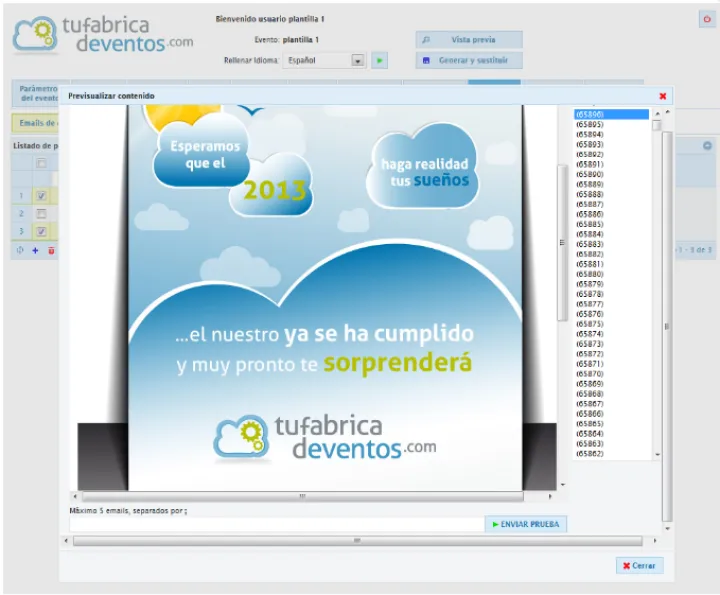Select list entry (65862)

(611, 454)
